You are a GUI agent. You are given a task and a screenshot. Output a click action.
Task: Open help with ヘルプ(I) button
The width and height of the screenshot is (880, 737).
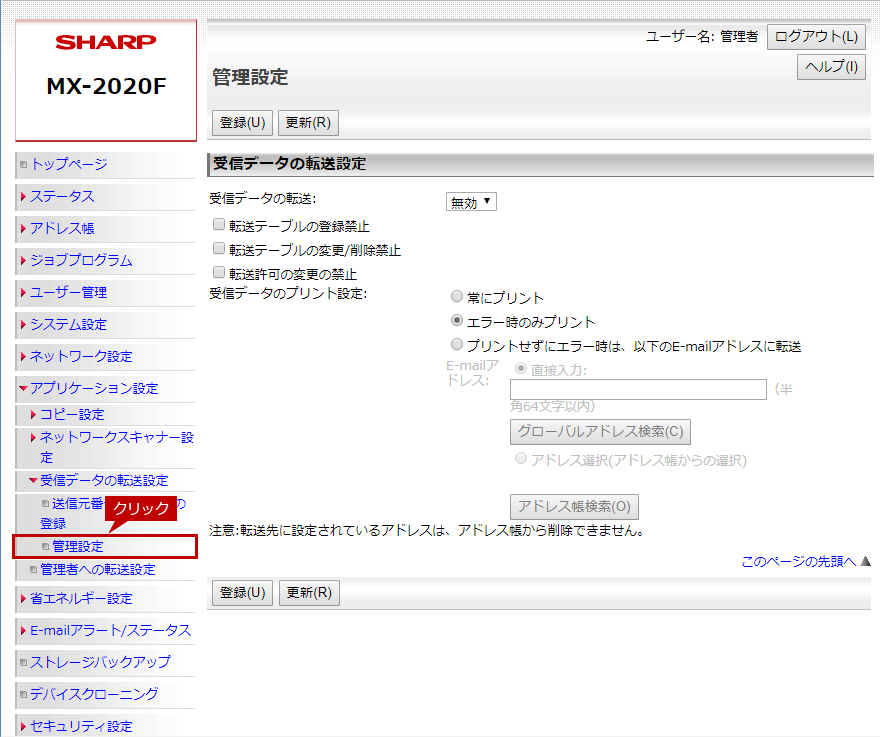[x=831, y=67]
